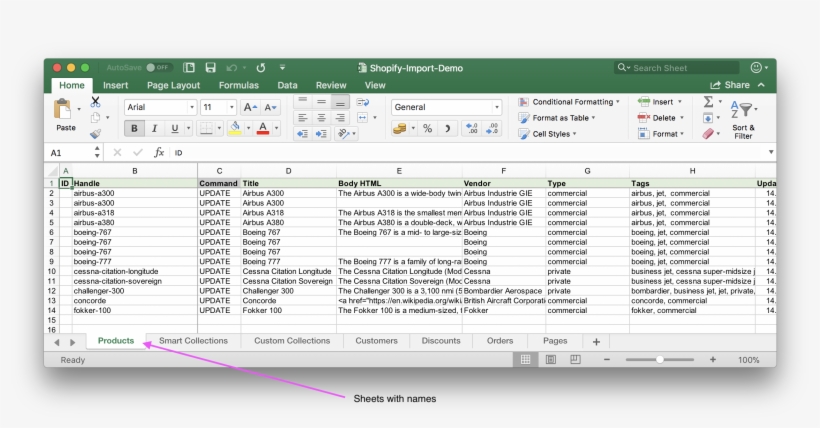This screenshot has height=428, width=820.
Task: Apply percent style format
Action: pos(427,129)
